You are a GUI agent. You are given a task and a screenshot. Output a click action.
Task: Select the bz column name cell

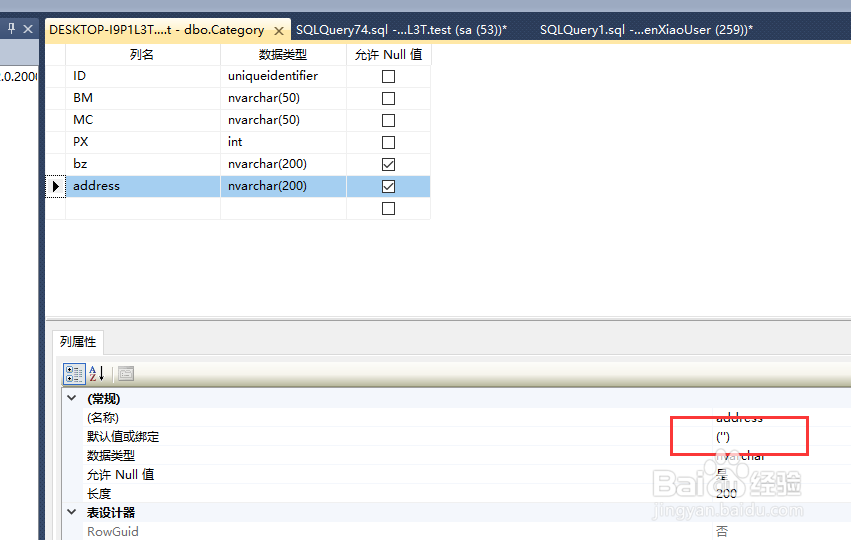click(x=143, y=164)
